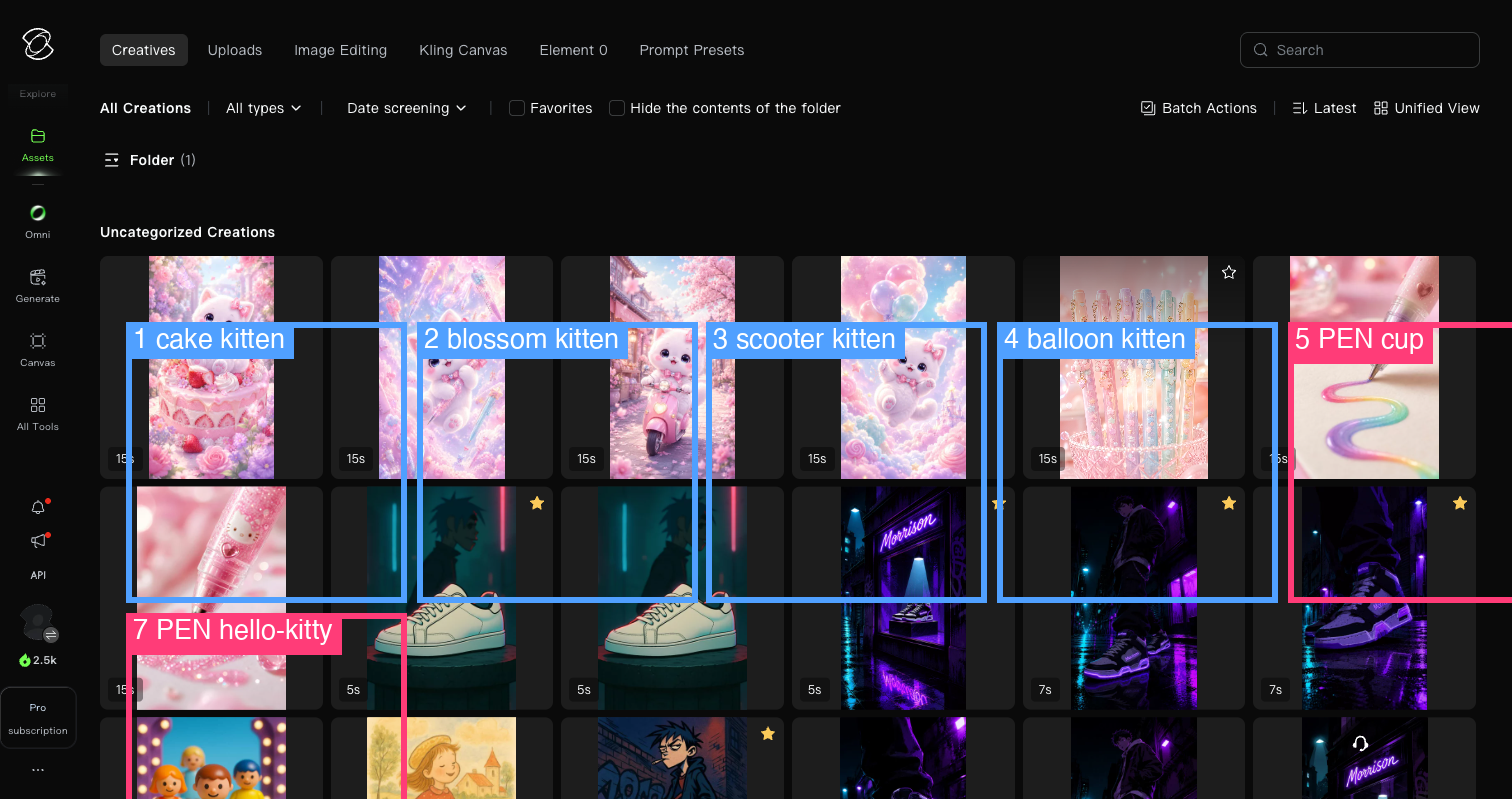Open the API link in the sidebar

[38, 575]
